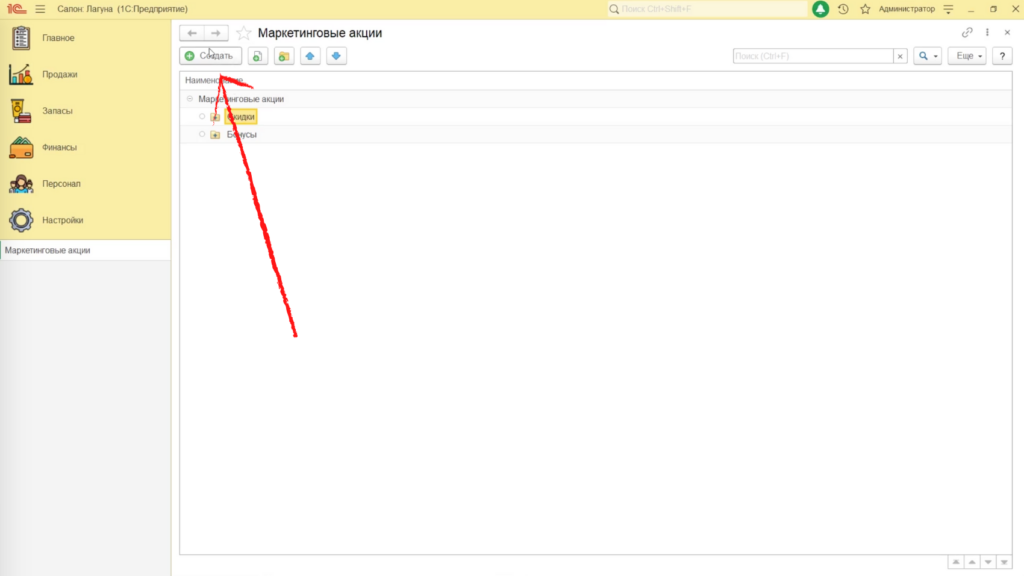Viewport: 1024px width, 576px height.
Task: Open the main hamburger menu
Action: [x=40, y=9]
